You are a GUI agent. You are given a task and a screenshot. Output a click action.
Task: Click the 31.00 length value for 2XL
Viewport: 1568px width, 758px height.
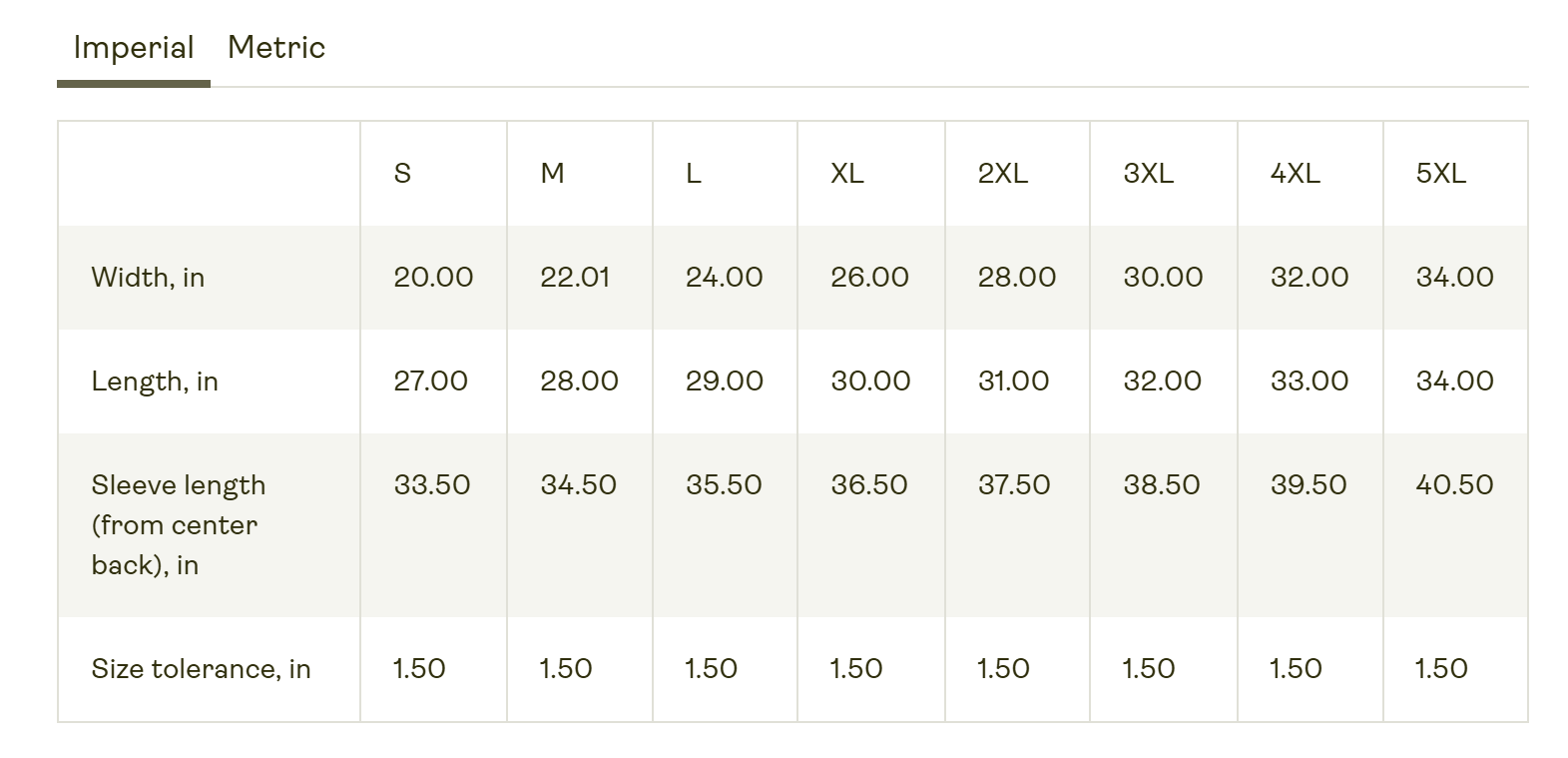pos(1014,381)
